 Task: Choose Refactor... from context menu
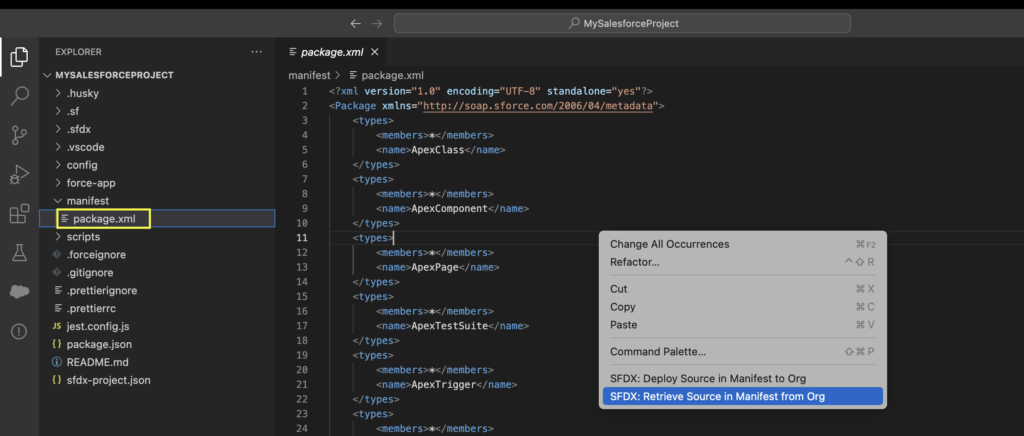743,262
